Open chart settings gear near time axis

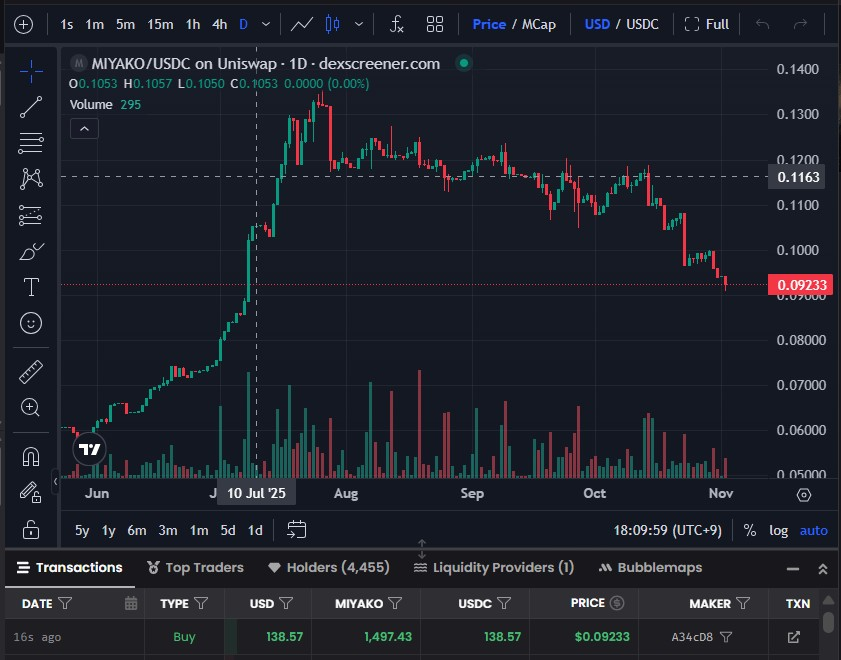[803, 495]
